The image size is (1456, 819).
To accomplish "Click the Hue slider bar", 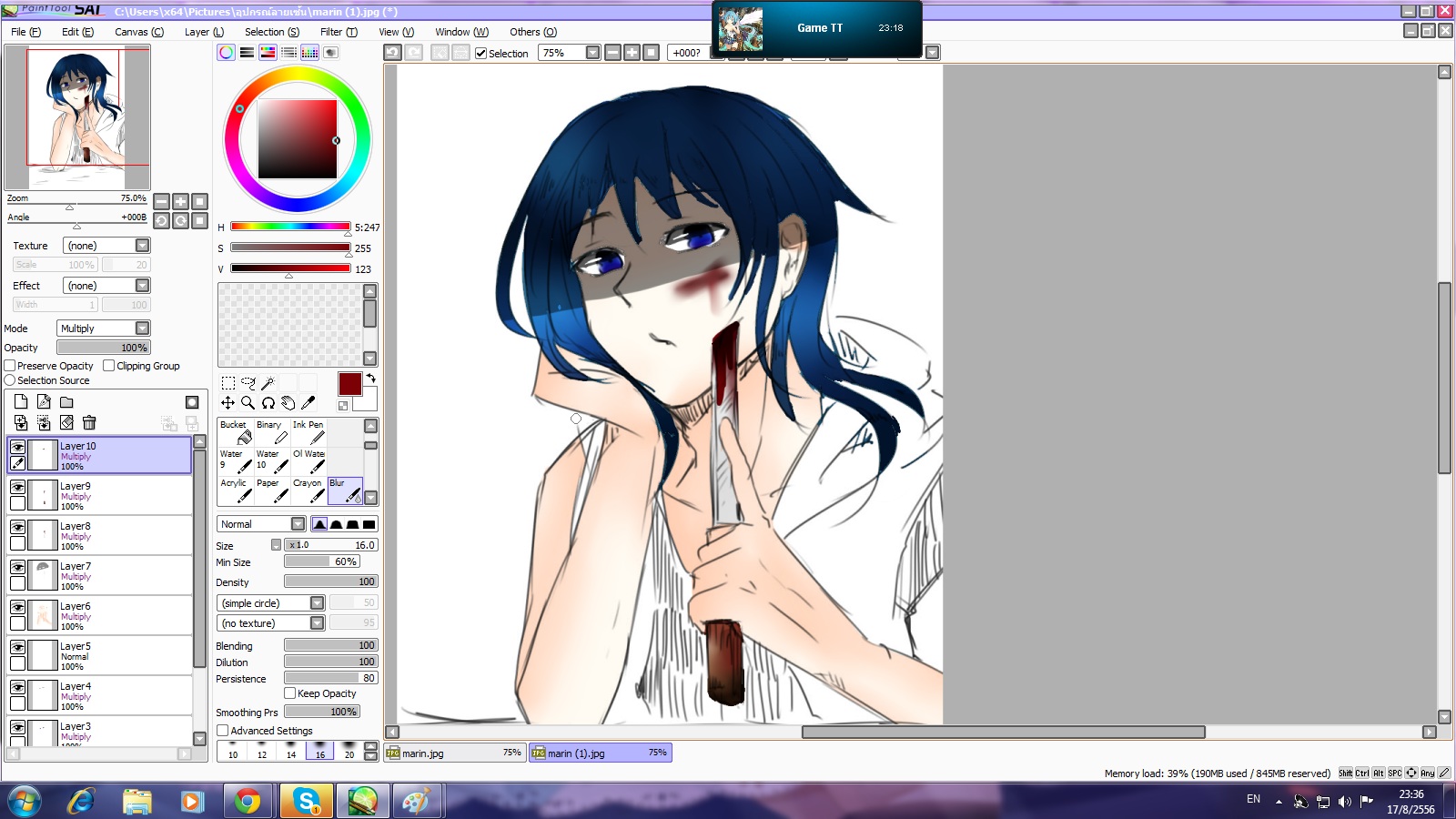I will click(290, 227).
